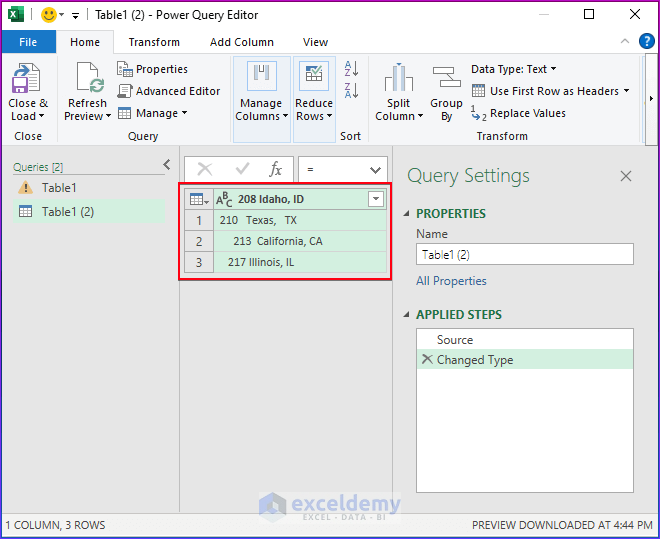
Task: Select the Table1 query with warning
Action: [x=89, y=188]
